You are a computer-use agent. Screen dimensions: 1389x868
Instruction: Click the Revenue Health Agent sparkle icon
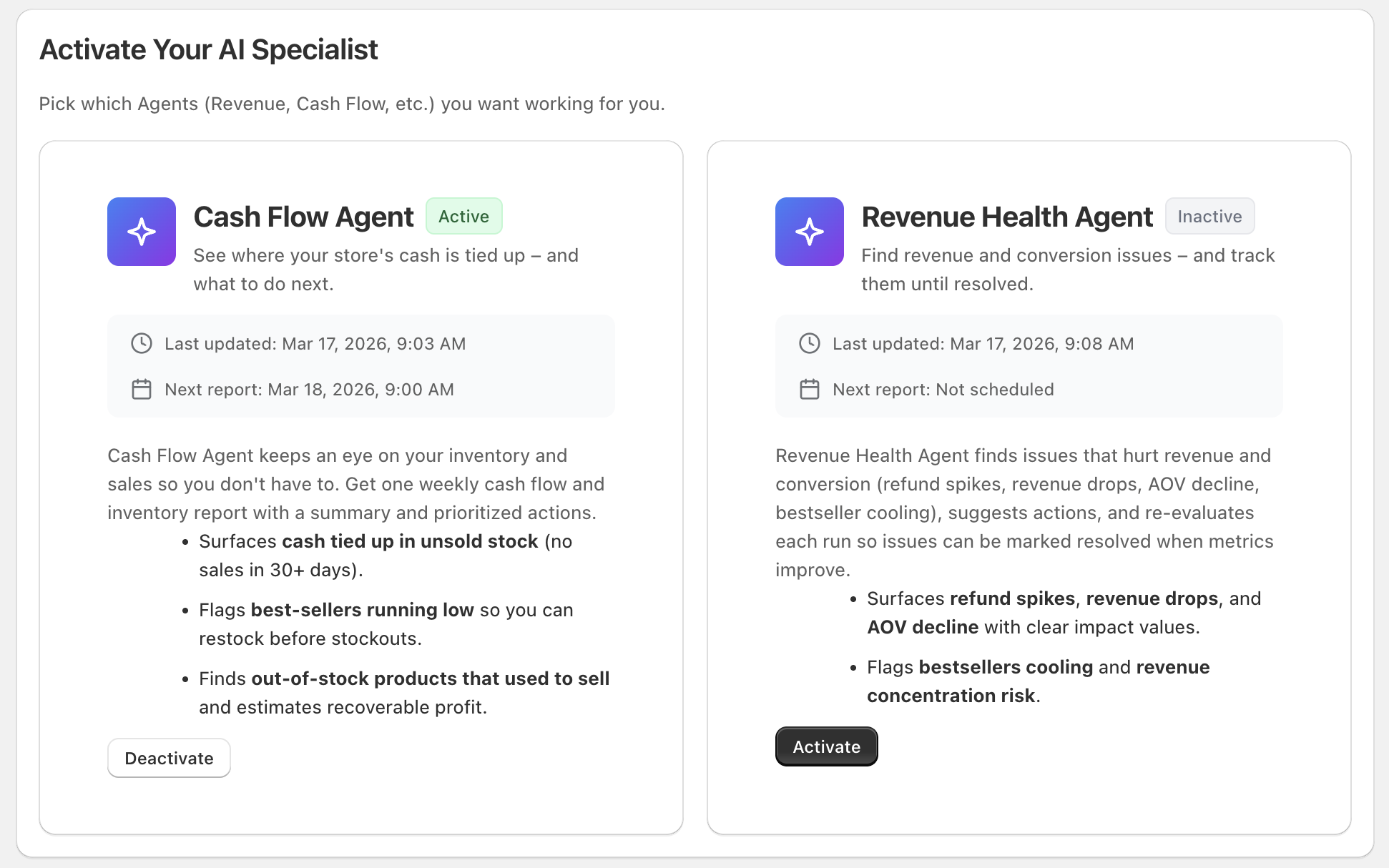click(810, 232)
